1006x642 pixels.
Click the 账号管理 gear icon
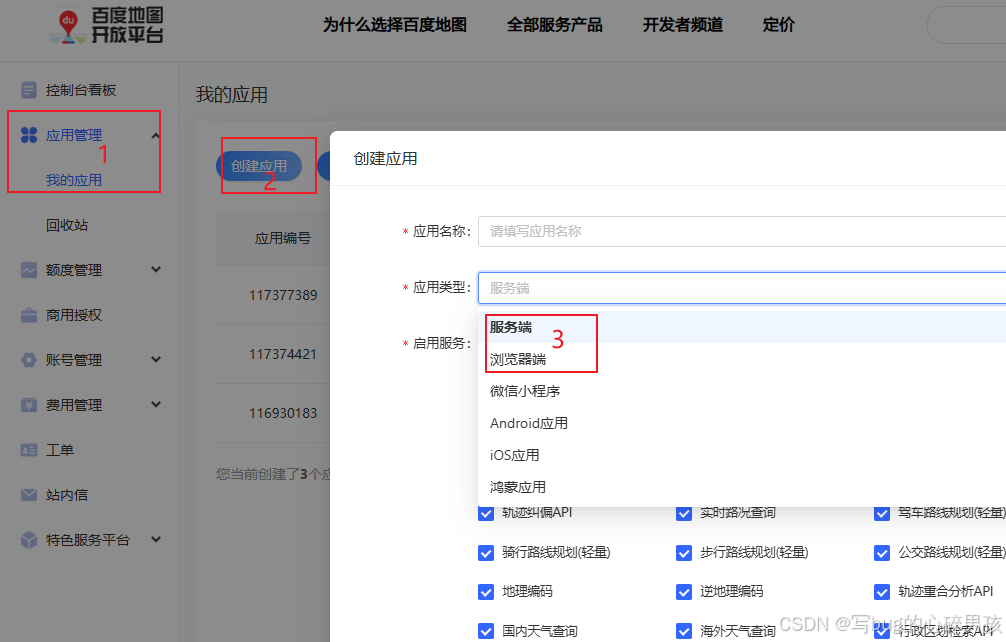point(29,360)
